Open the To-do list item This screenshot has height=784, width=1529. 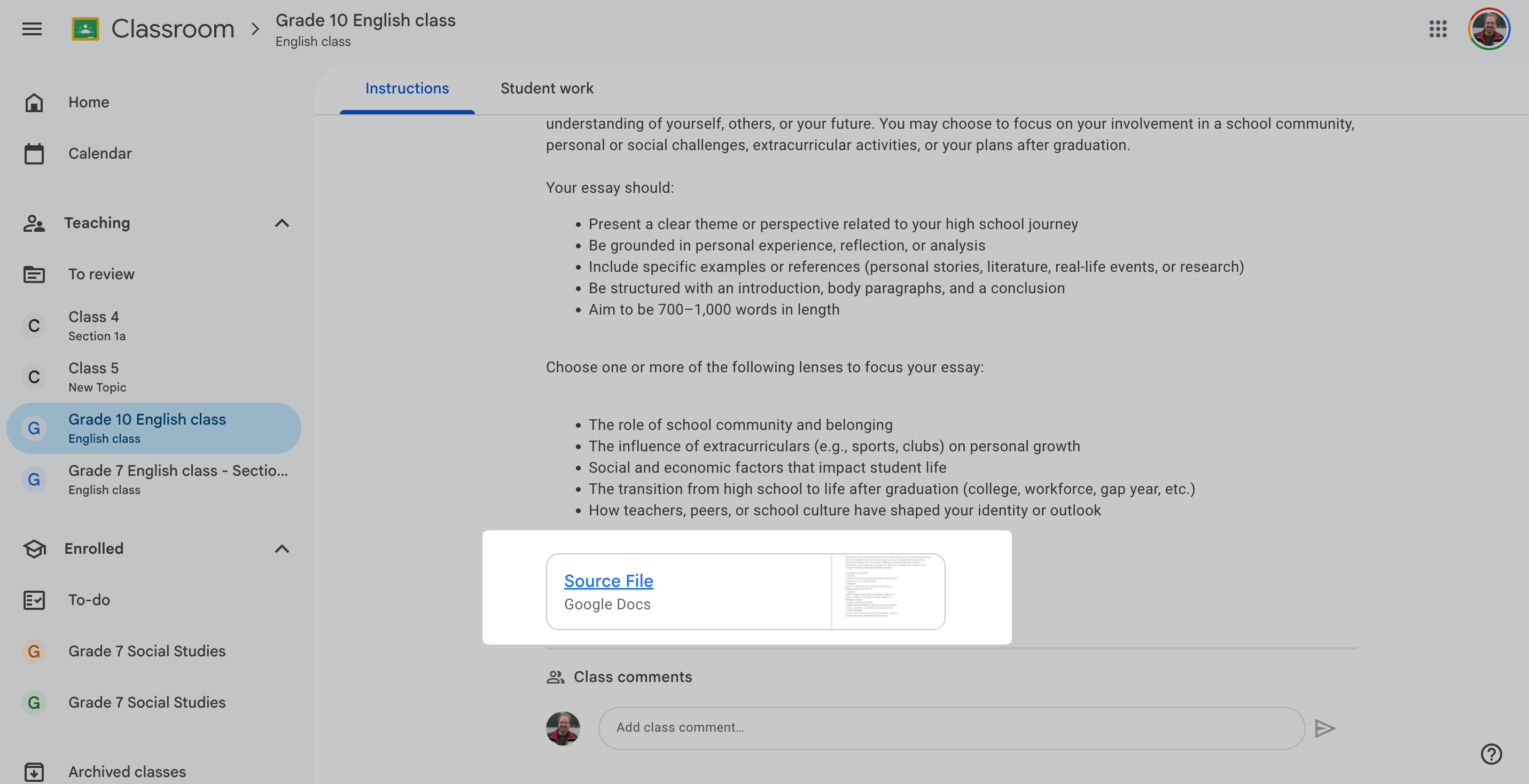tap(89, 599)
